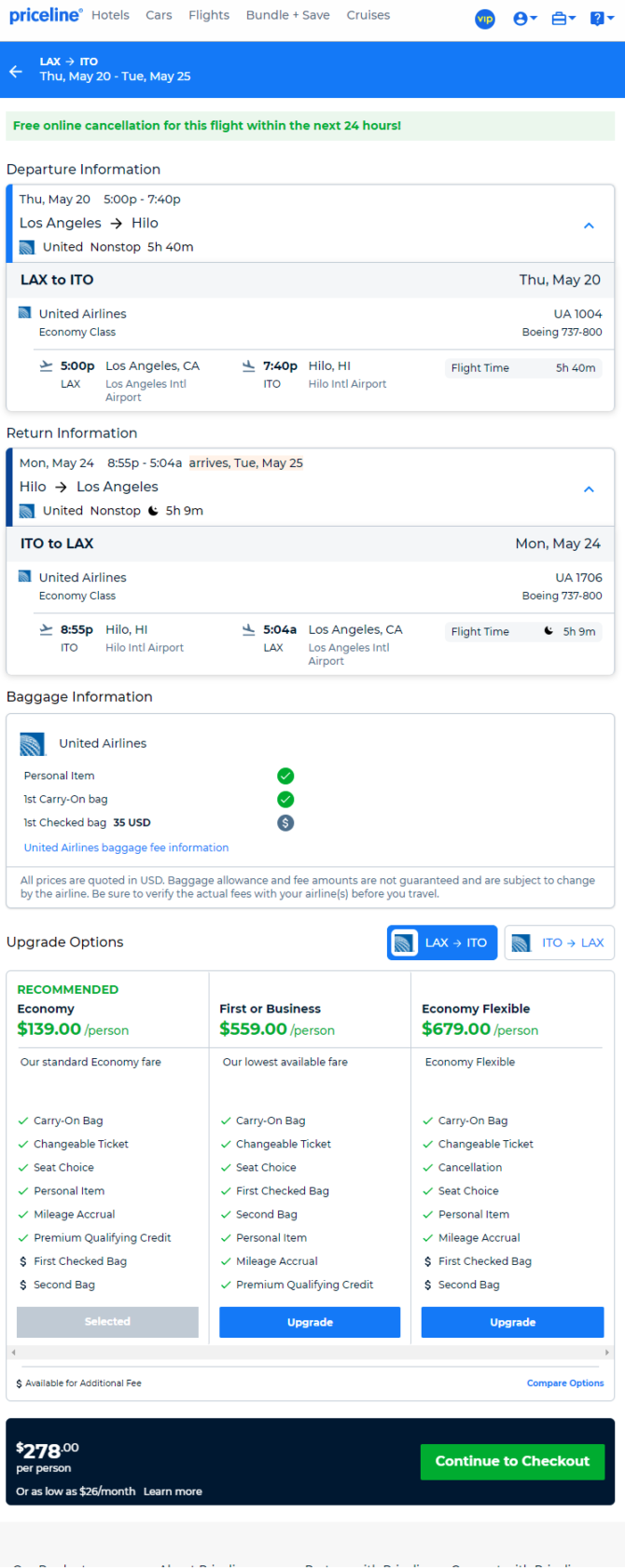
Task: Open United Airlines baggage fee information link
Action: tap(126, 847)
